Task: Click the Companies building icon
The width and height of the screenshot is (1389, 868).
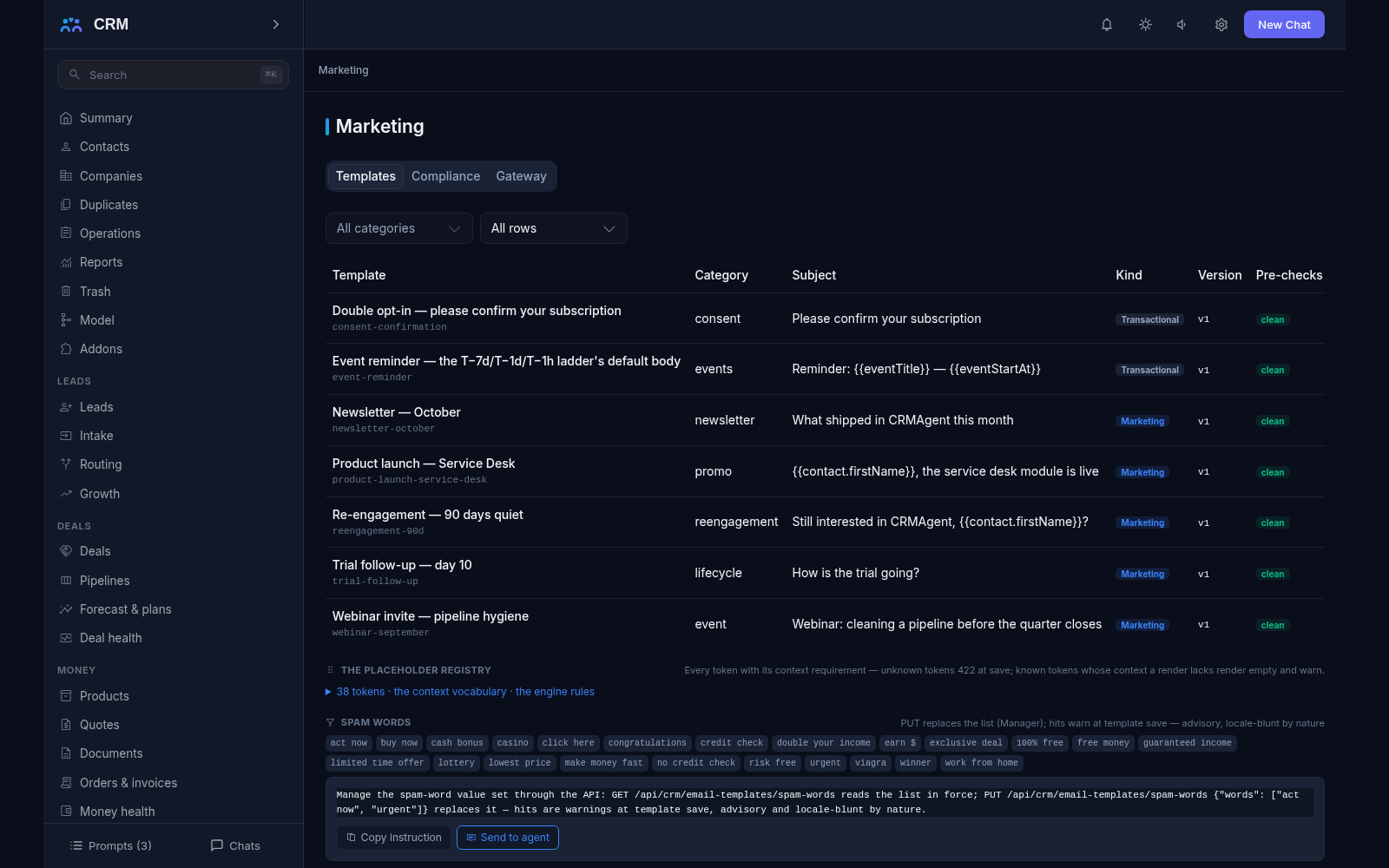Action: pyautogui.click(x=66, y=175)
